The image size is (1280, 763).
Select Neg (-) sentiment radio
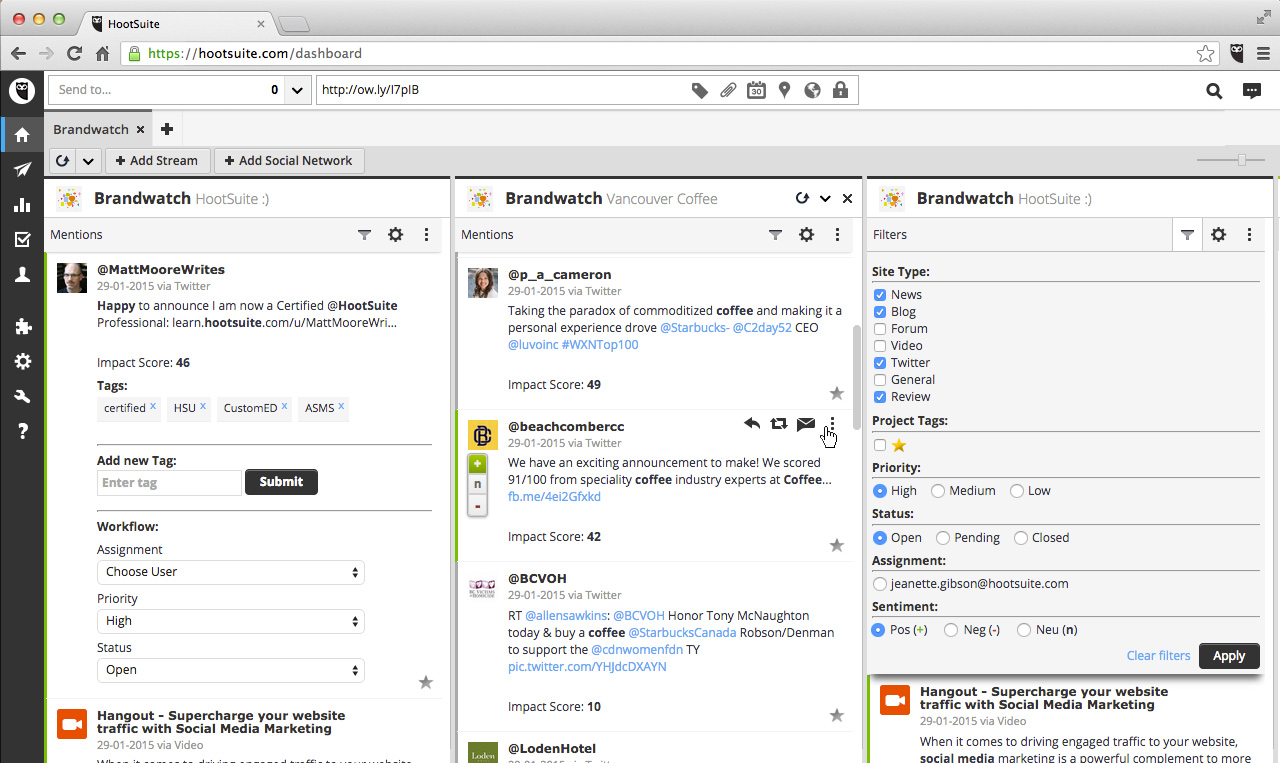pyautogui.click(x=951, y=630)
